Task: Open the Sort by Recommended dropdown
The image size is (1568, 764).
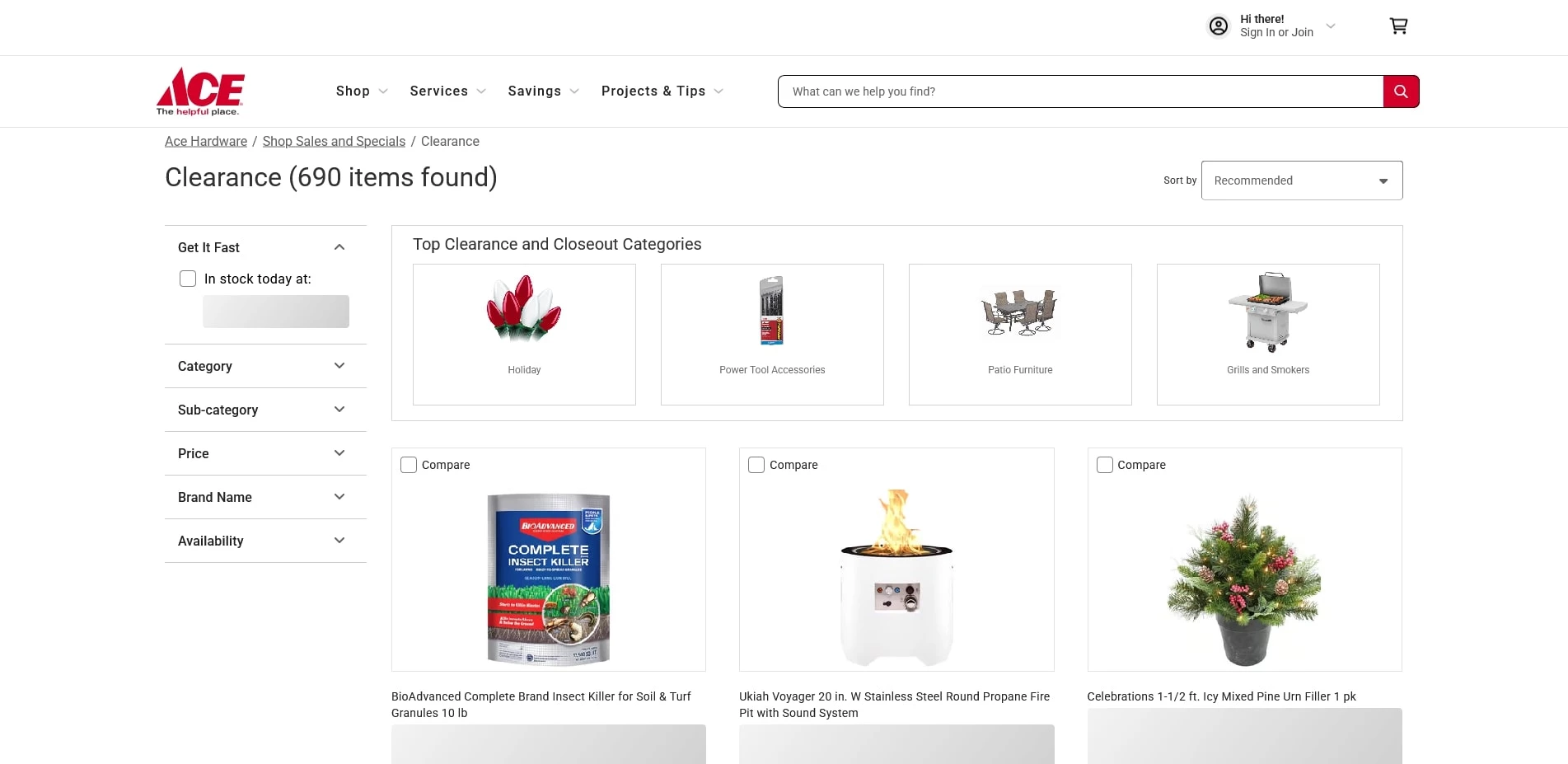Action: point(1302,180)
